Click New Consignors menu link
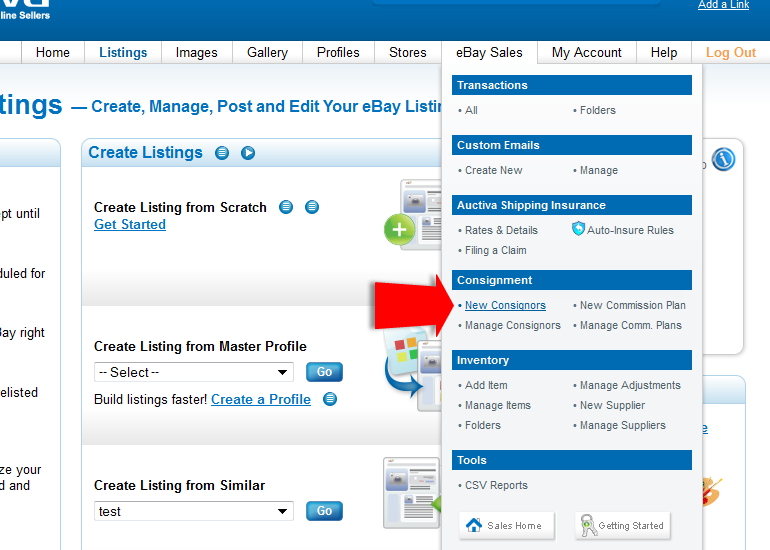Screen dimensions: 770x550 [505, 305]
